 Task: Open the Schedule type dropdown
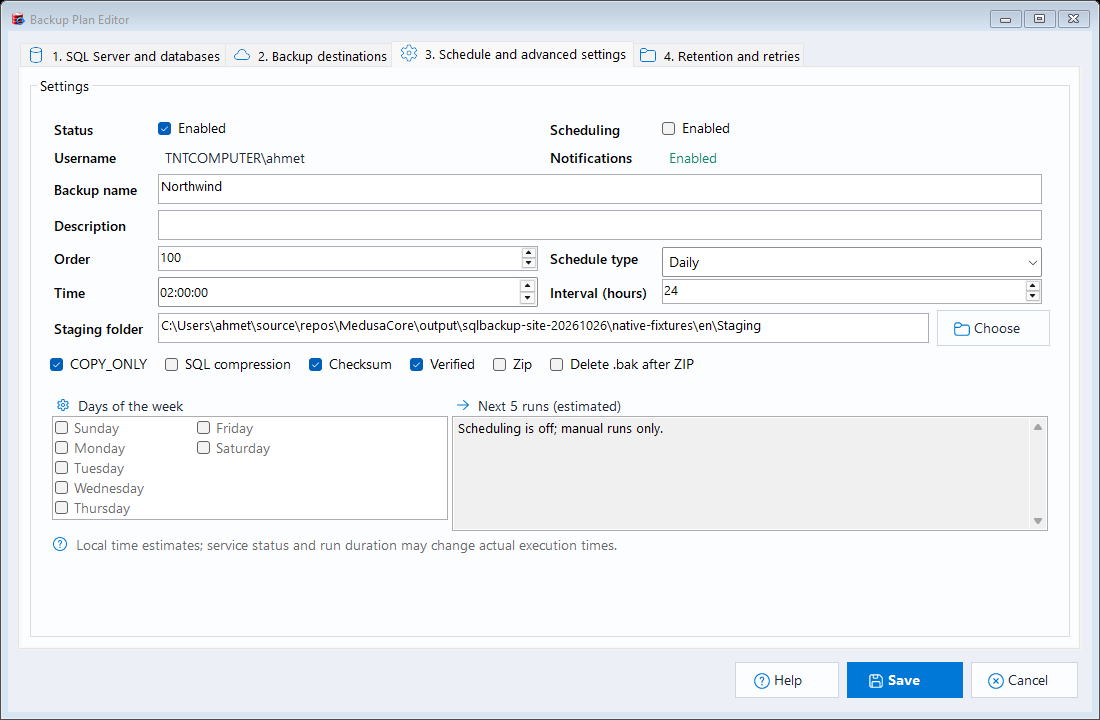[852, 262]
